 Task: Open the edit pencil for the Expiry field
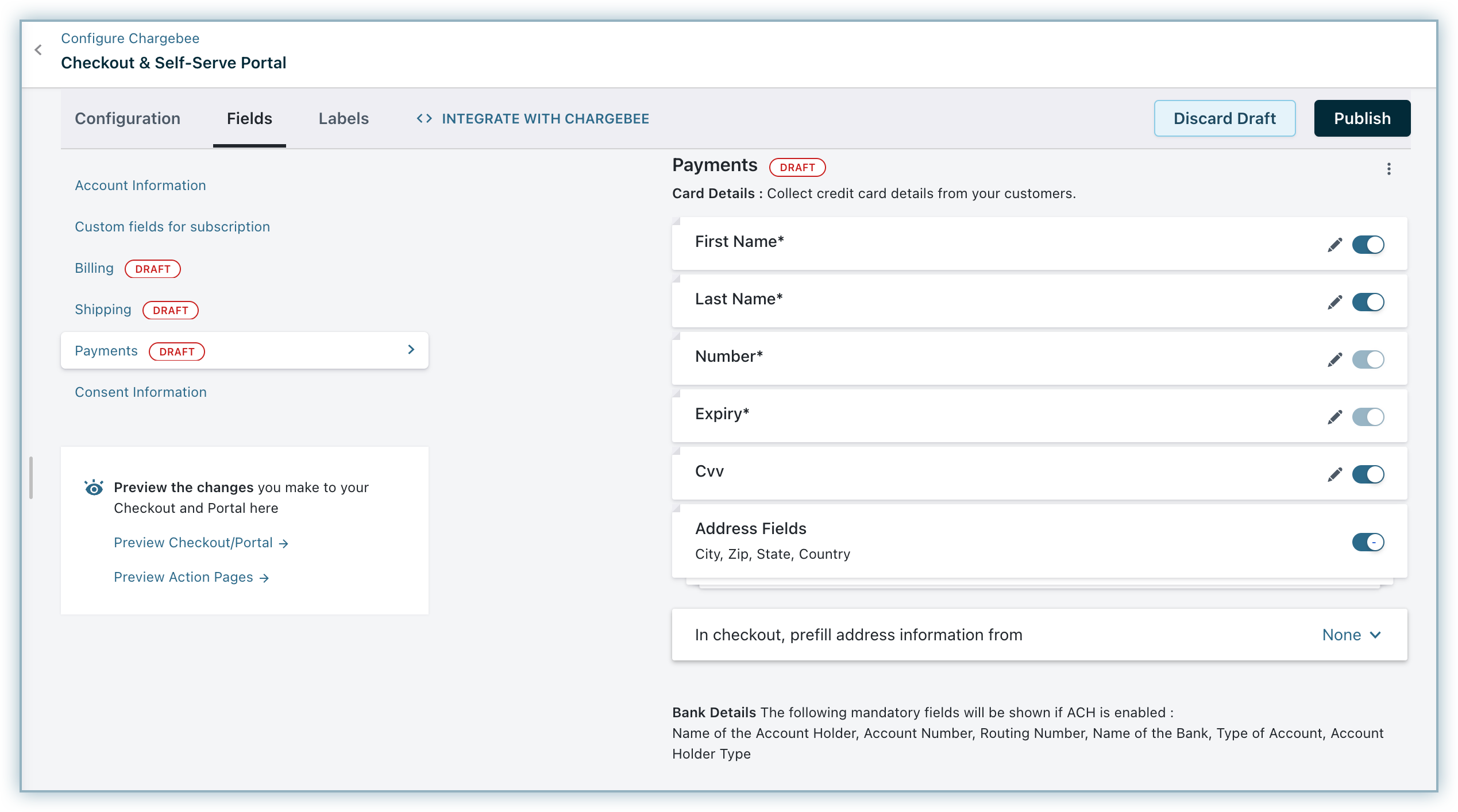(1334, 417)
